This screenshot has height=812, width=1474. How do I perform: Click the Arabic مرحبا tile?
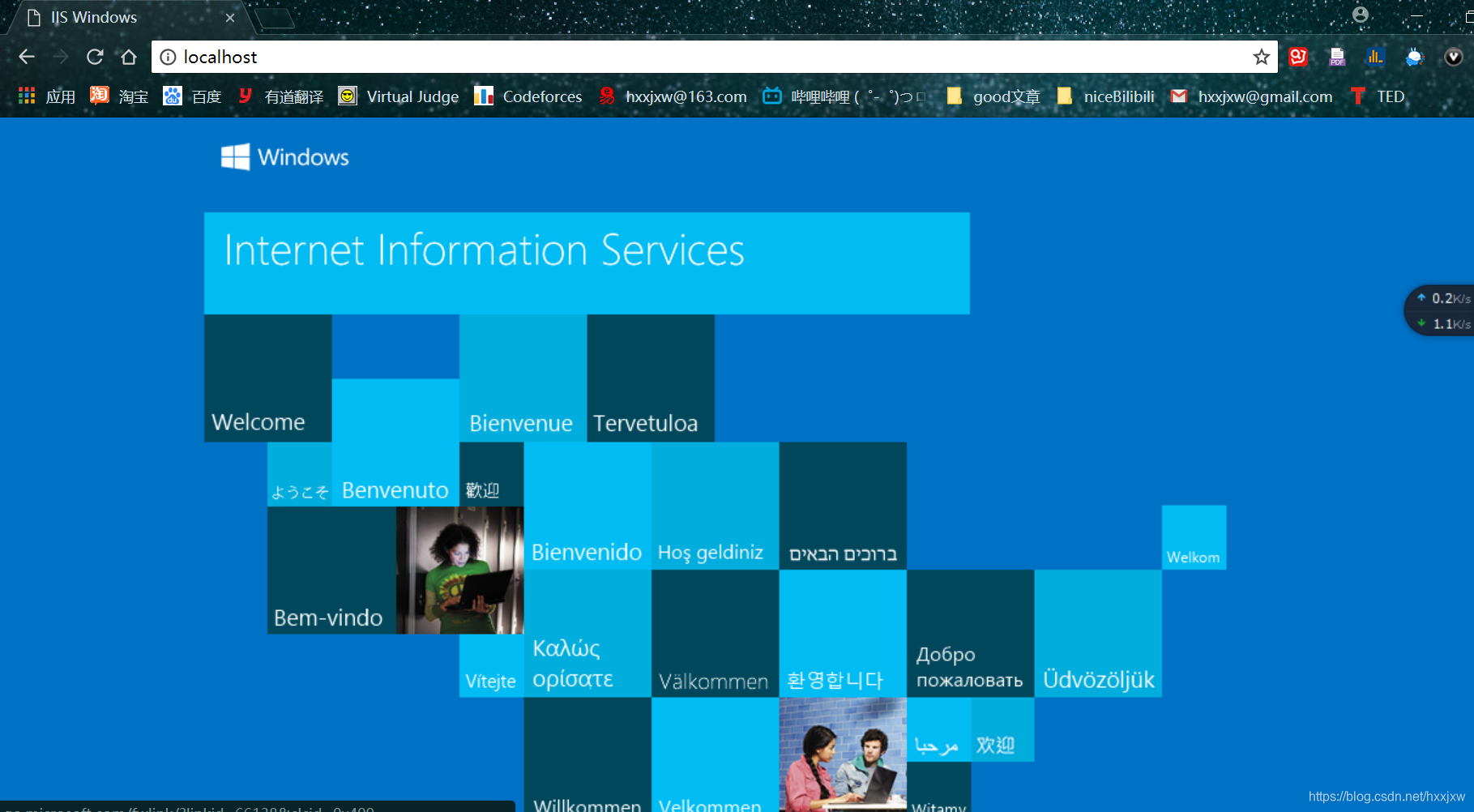(938, 729)
